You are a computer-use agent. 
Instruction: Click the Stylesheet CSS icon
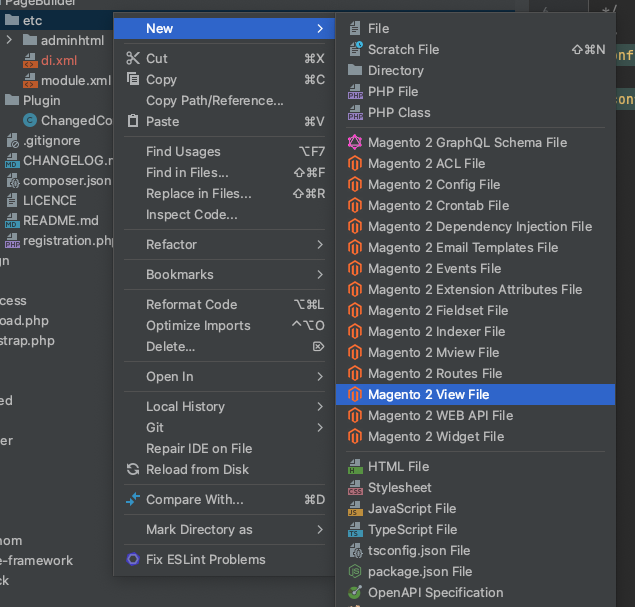(x=355, y=488)
